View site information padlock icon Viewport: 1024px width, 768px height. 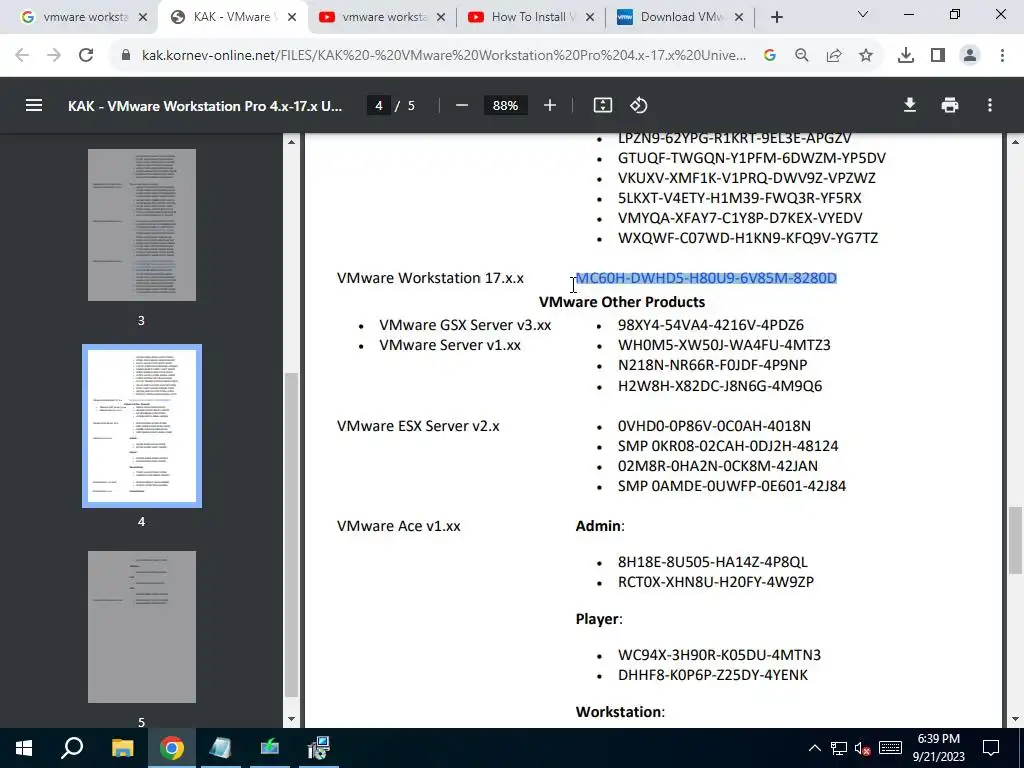pos(127,56)
